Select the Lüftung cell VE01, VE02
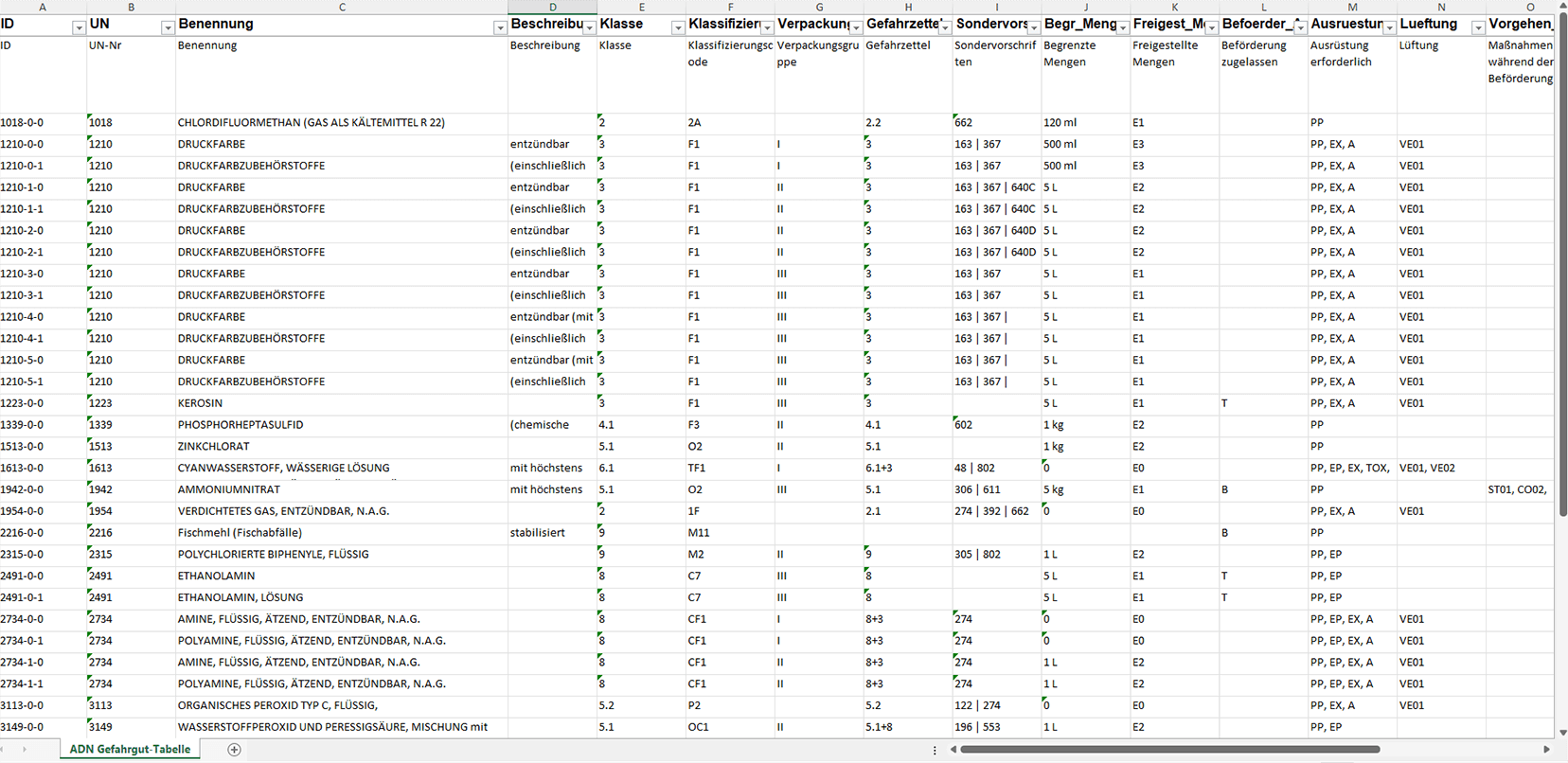1568x763 pixels. click(x=1441, y=469)
